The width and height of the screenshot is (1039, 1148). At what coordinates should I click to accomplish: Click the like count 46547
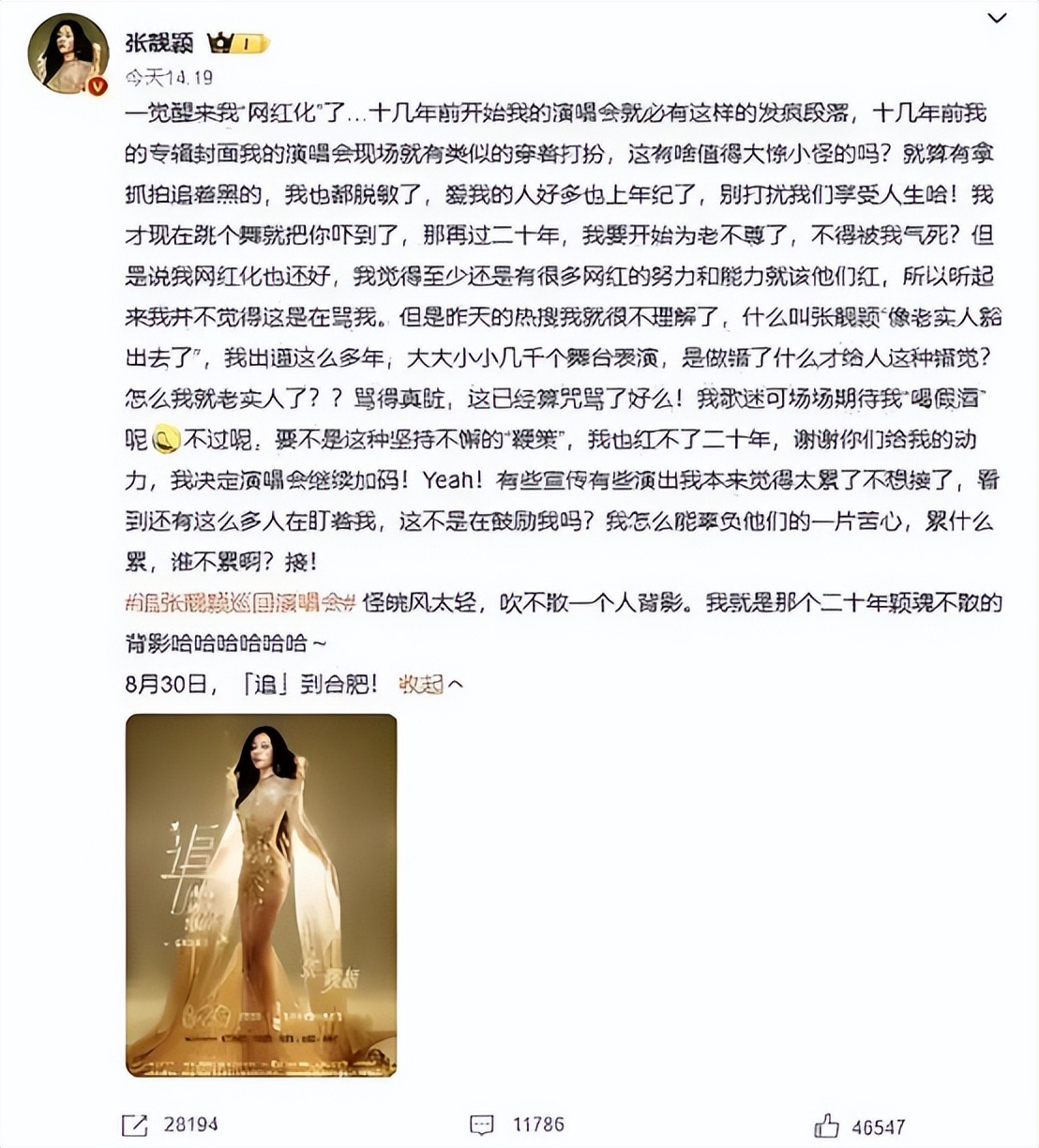point(879,1125)
